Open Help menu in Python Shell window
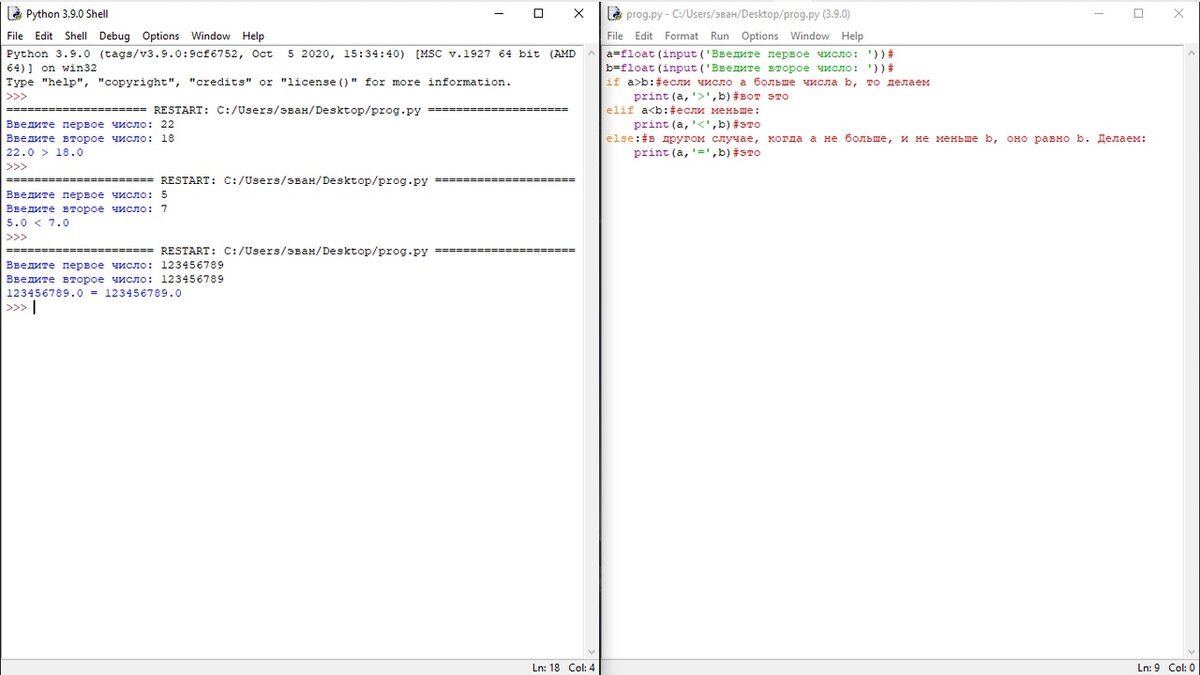The height and width of the screenshot is (675, 1200). (x=253, y=36)
